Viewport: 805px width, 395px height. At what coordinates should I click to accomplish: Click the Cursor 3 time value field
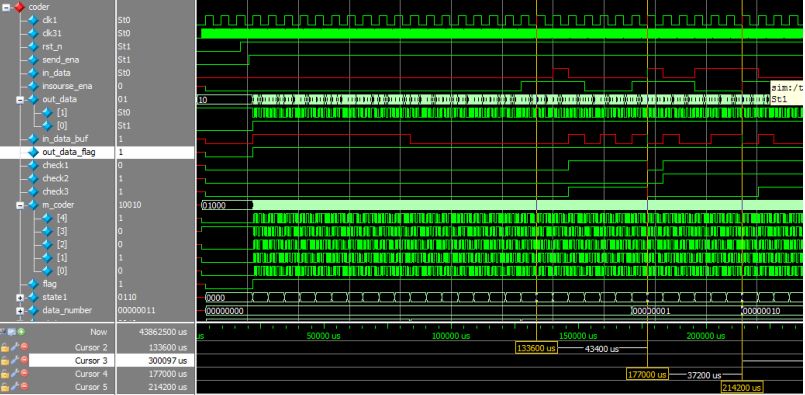[155, 361]
